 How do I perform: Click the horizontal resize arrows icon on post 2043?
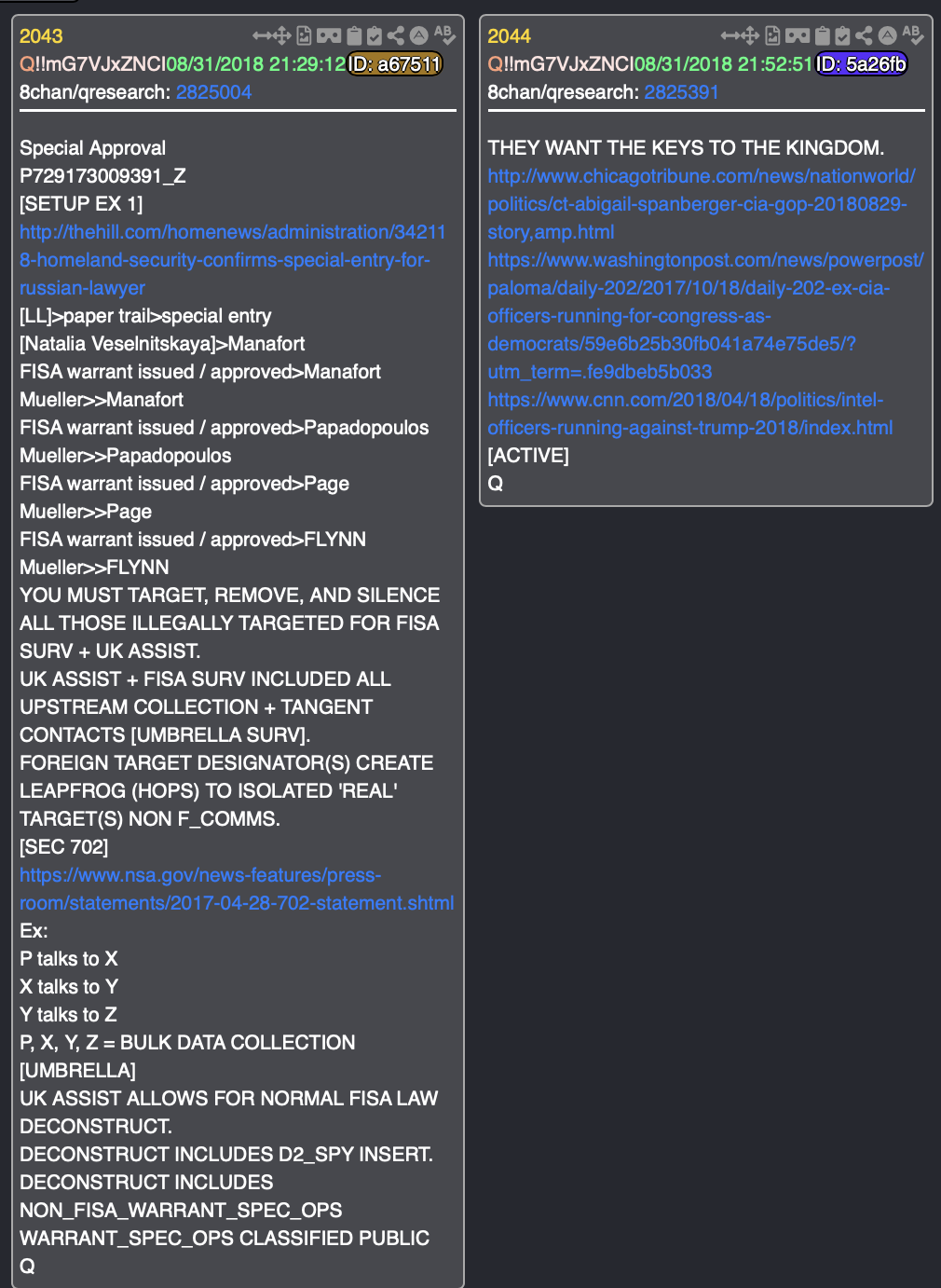tap(262, 35)
